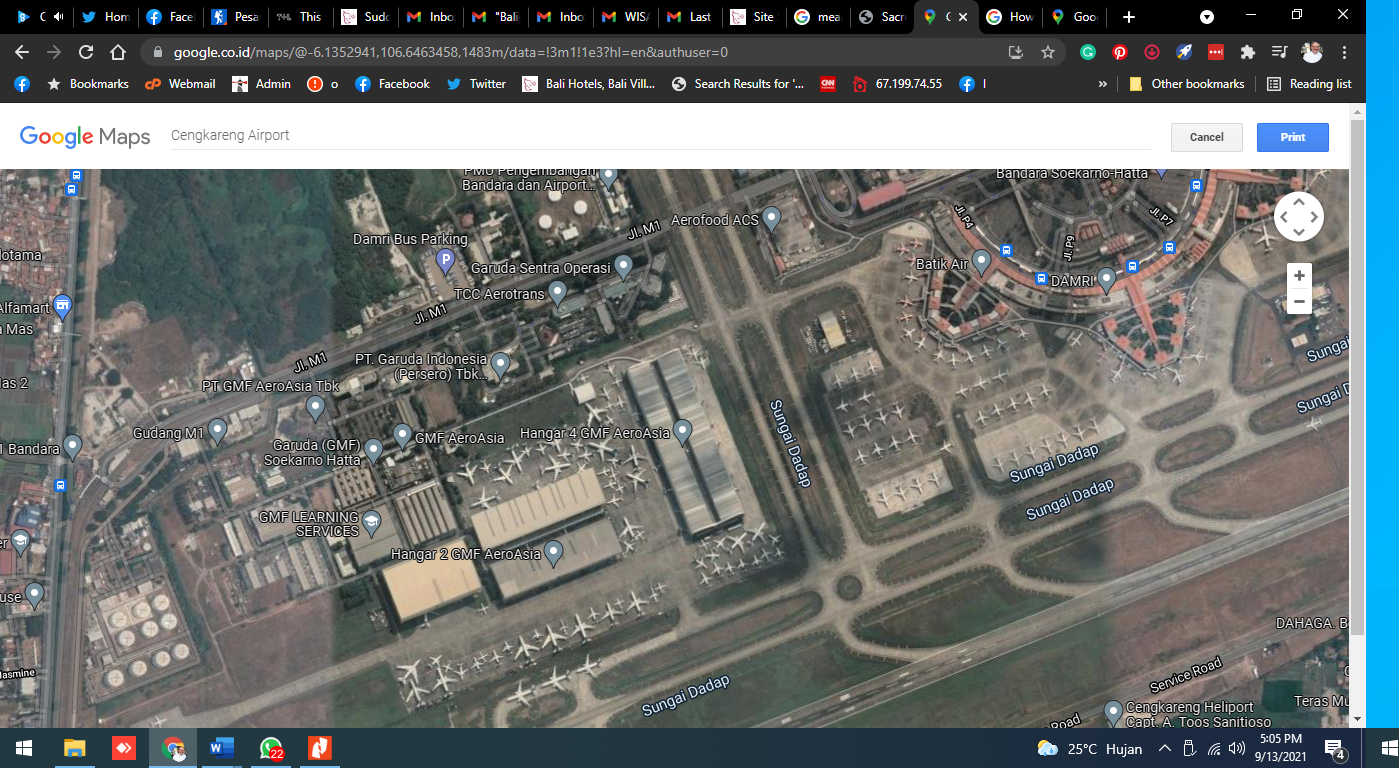Open Windows Start menu

(x=23, y=748)
